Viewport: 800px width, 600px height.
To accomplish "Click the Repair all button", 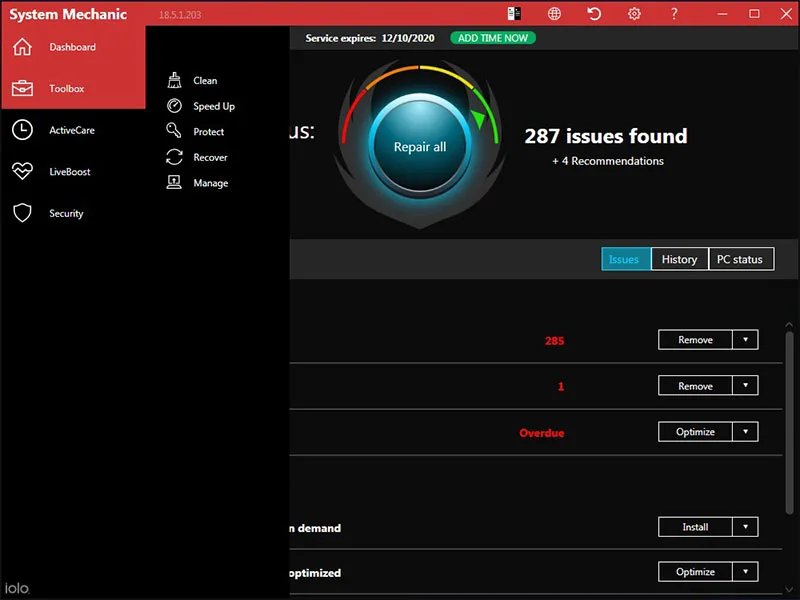I will pyautogui.click(x=420, y=147).
